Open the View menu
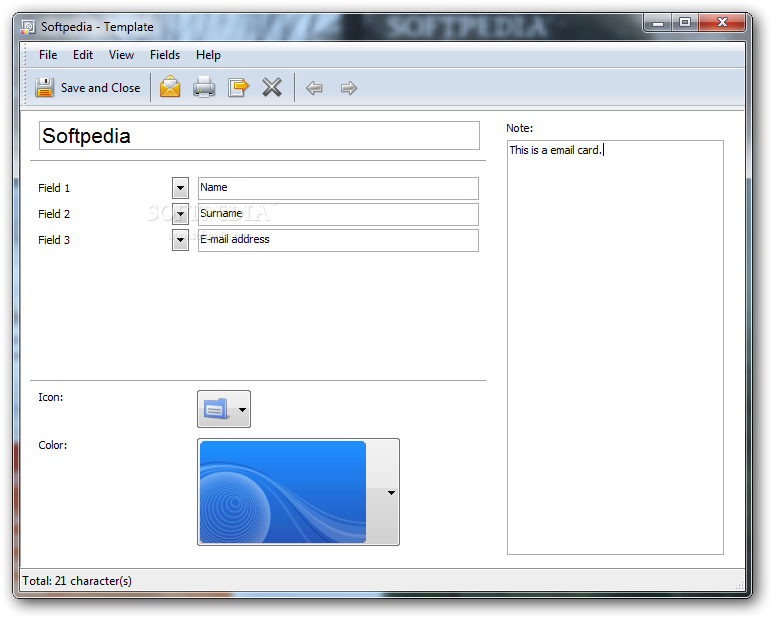The image size is (773, 619). click(121, 55)
